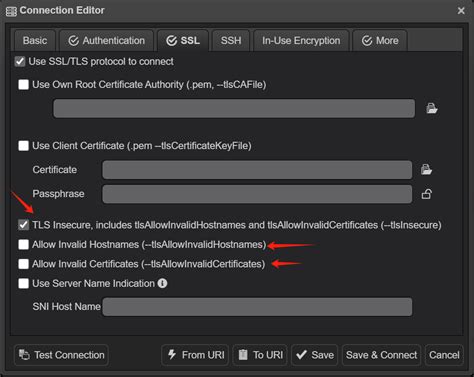This screenshot has width=474, height=377.
Task: Click the Passphrase label text
Action: click(x=58, y=194)
